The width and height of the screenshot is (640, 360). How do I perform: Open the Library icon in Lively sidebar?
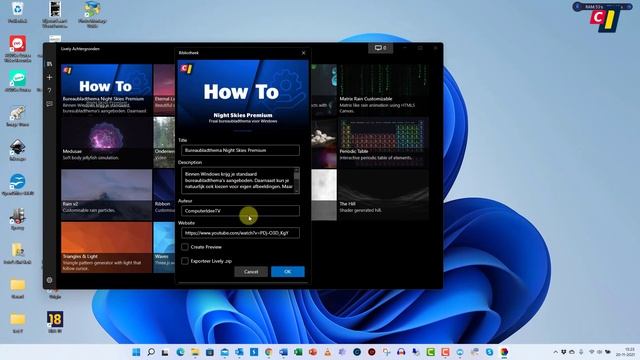49,64
